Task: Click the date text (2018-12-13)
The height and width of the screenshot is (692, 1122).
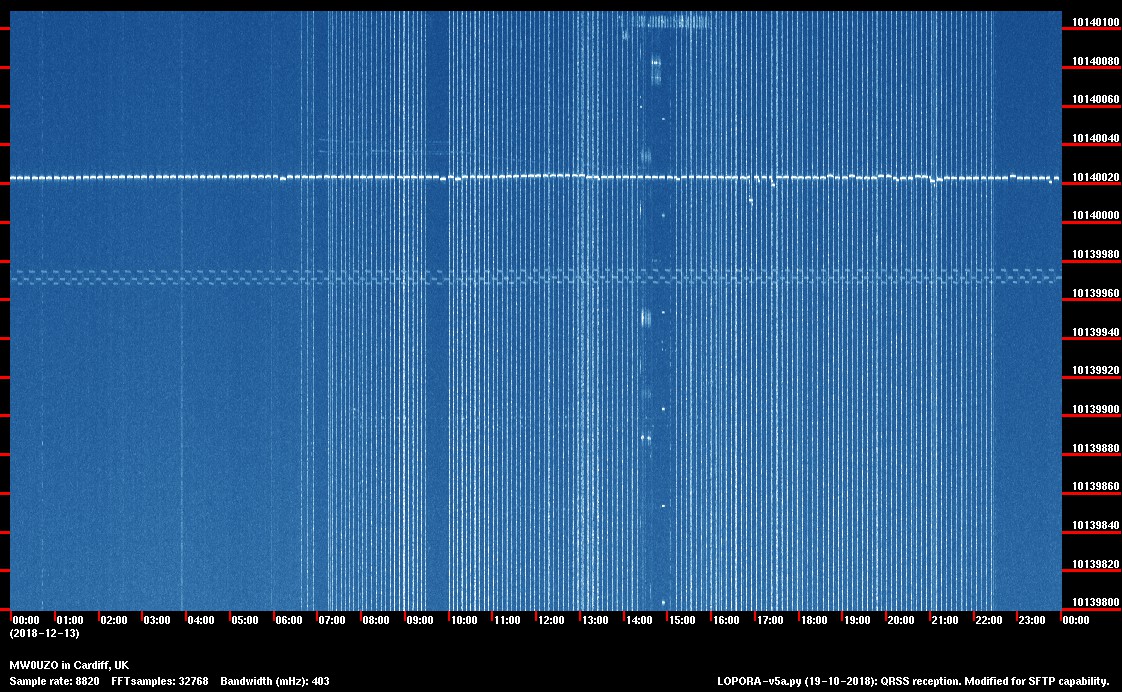Action: [44, 633]
